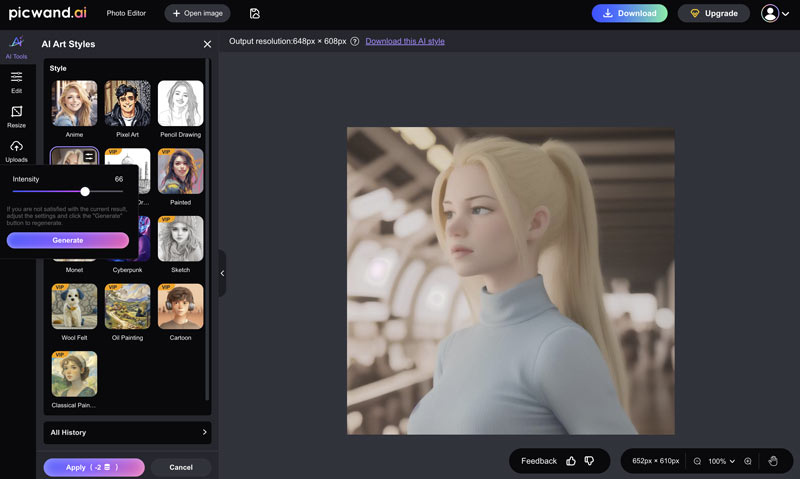Open the AI Tools sidebar panel

point(16,47)
